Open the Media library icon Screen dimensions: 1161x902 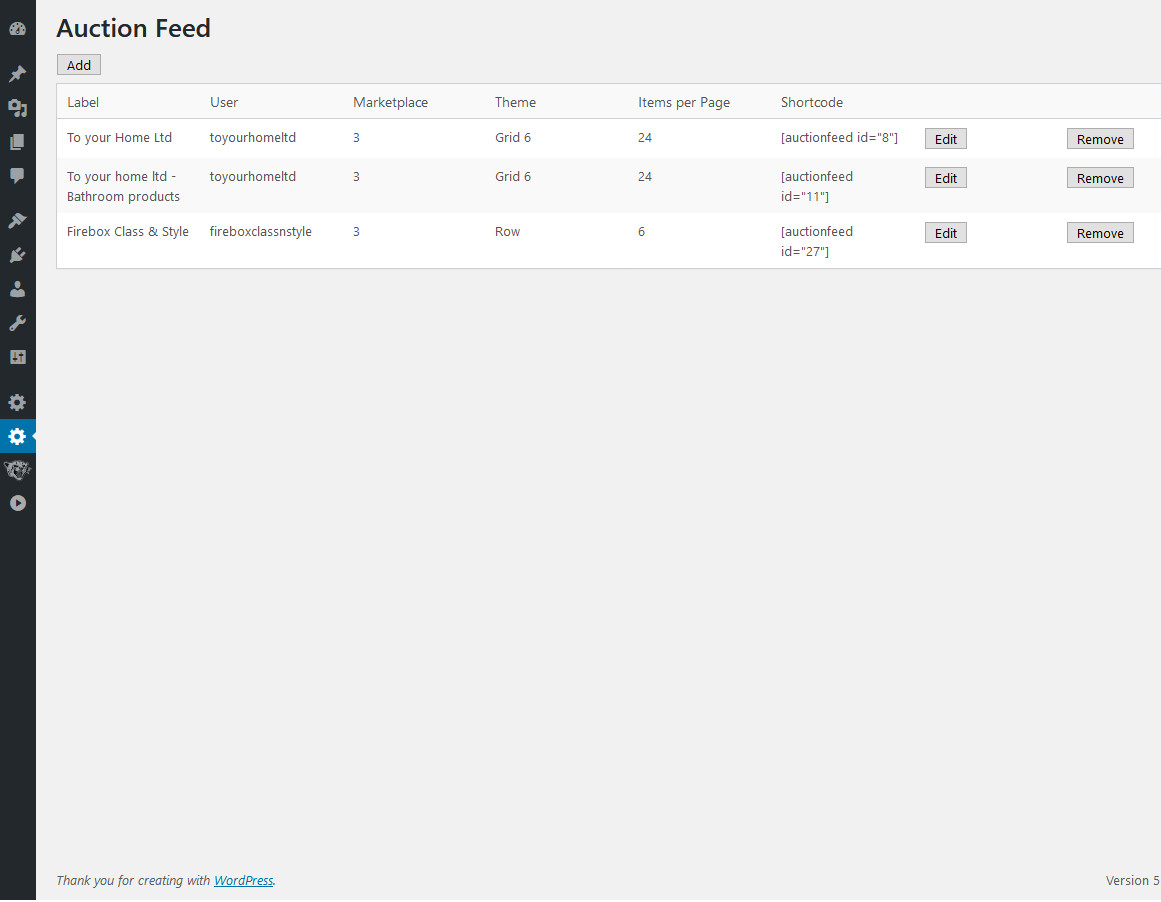(x=17, y=108)
